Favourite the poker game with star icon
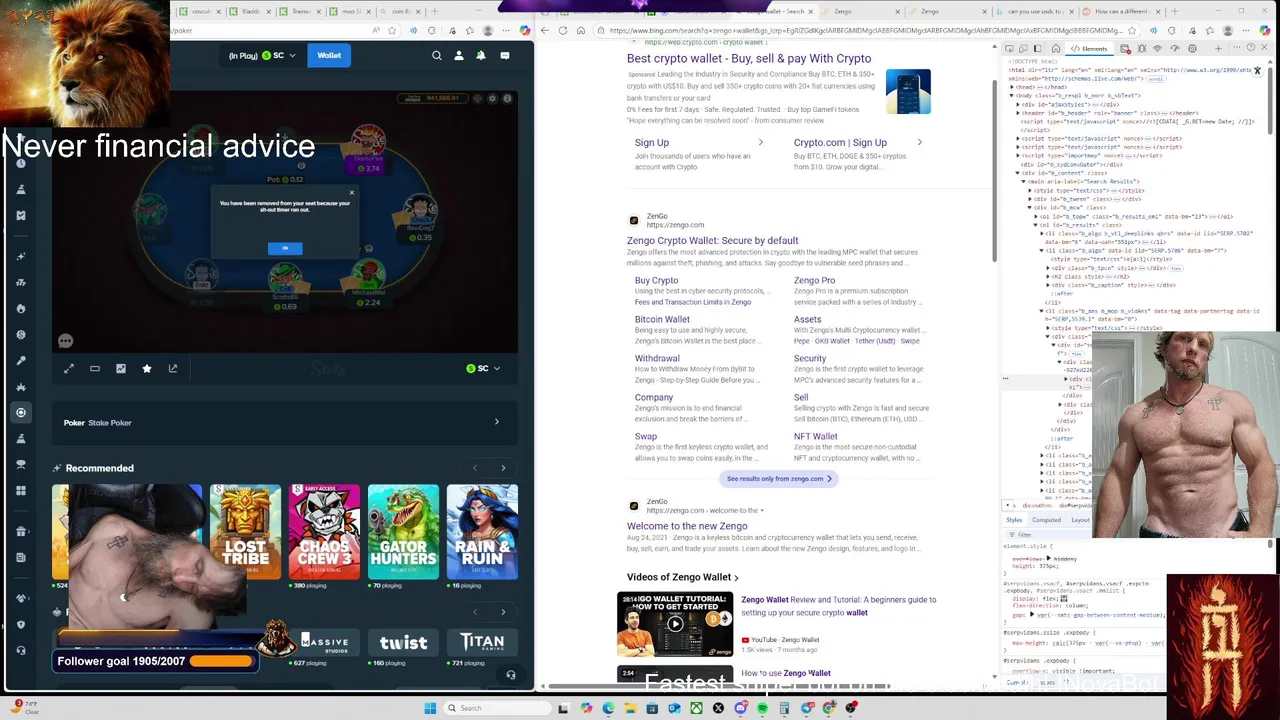 click(x=147, y=369)
